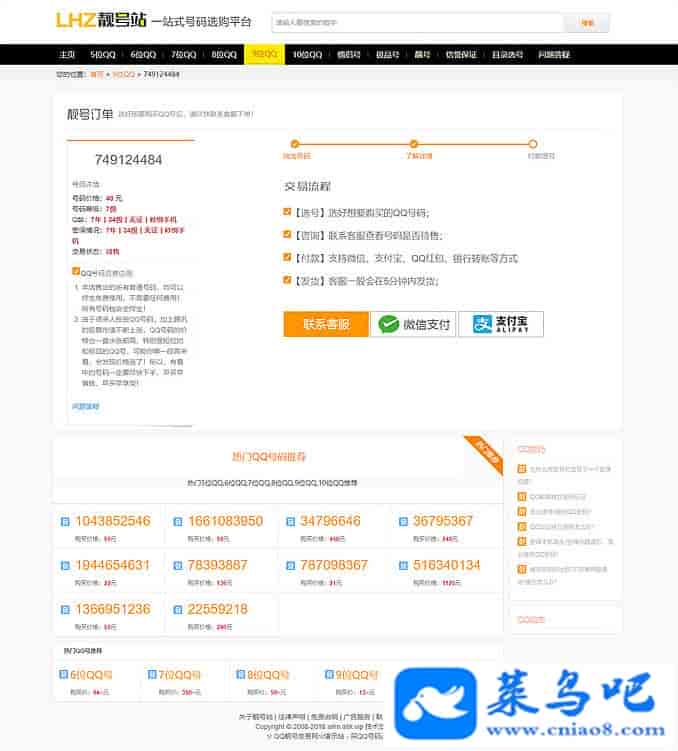Click the blue Alipay logo icon
This screenshot has height=751, width=678.
pyautogui.click(x=482, y=324)
